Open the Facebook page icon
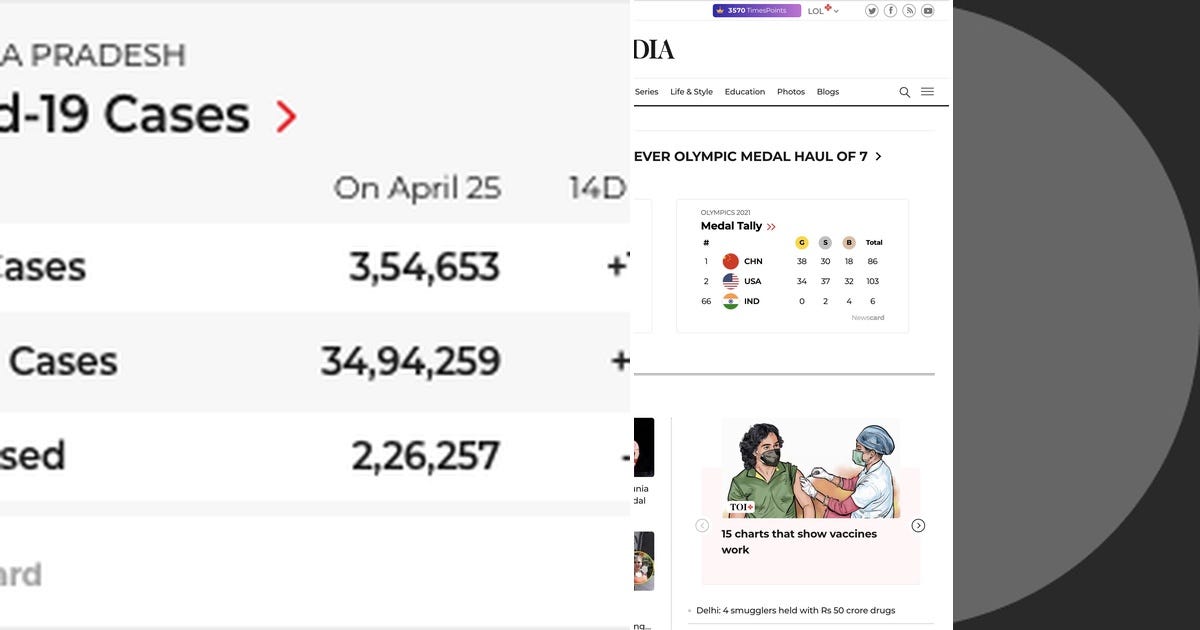Viewport: 1200px width, 630px height. coord(890,11)
